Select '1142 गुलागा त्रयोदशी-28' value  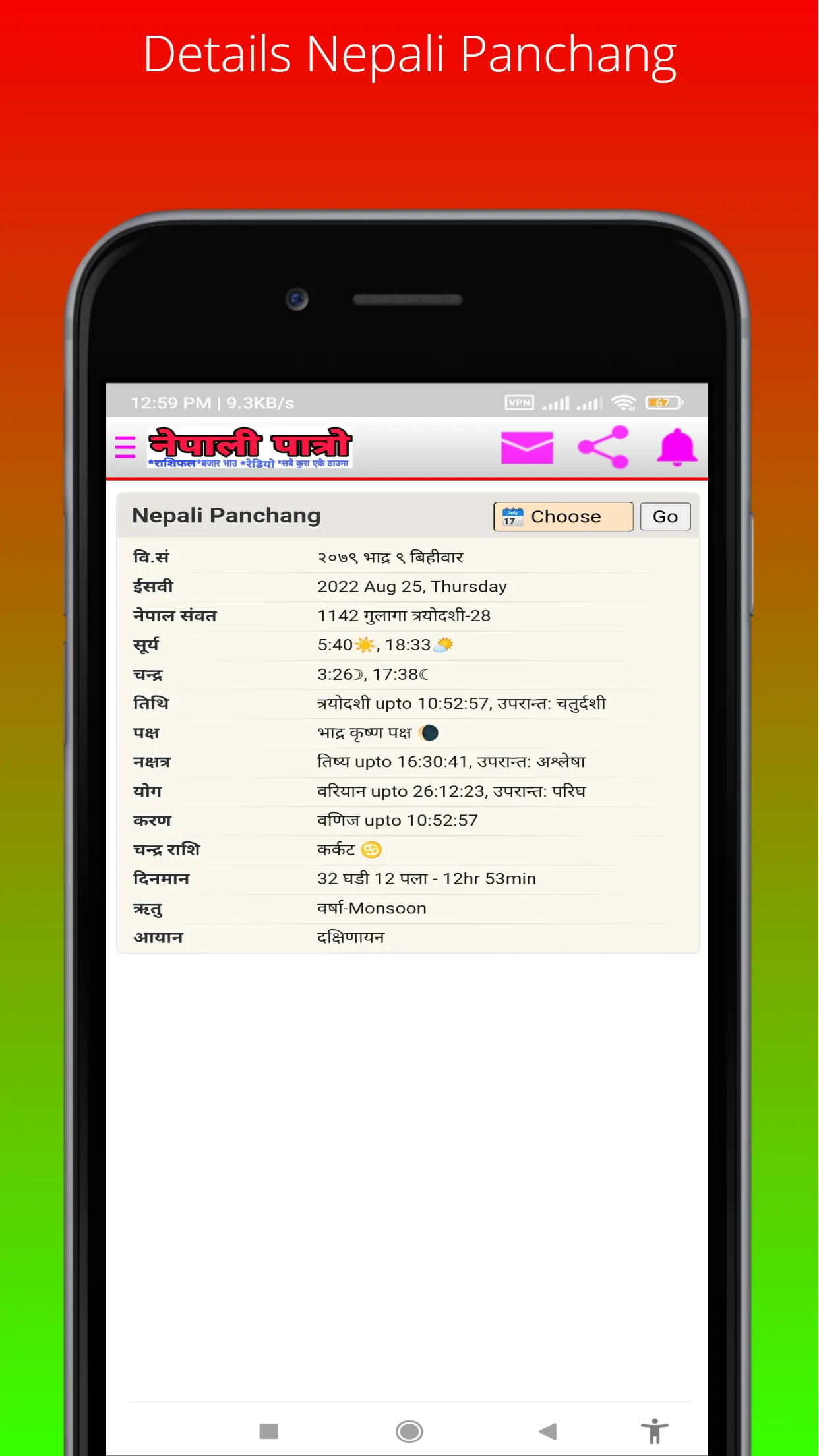[404, 615]
